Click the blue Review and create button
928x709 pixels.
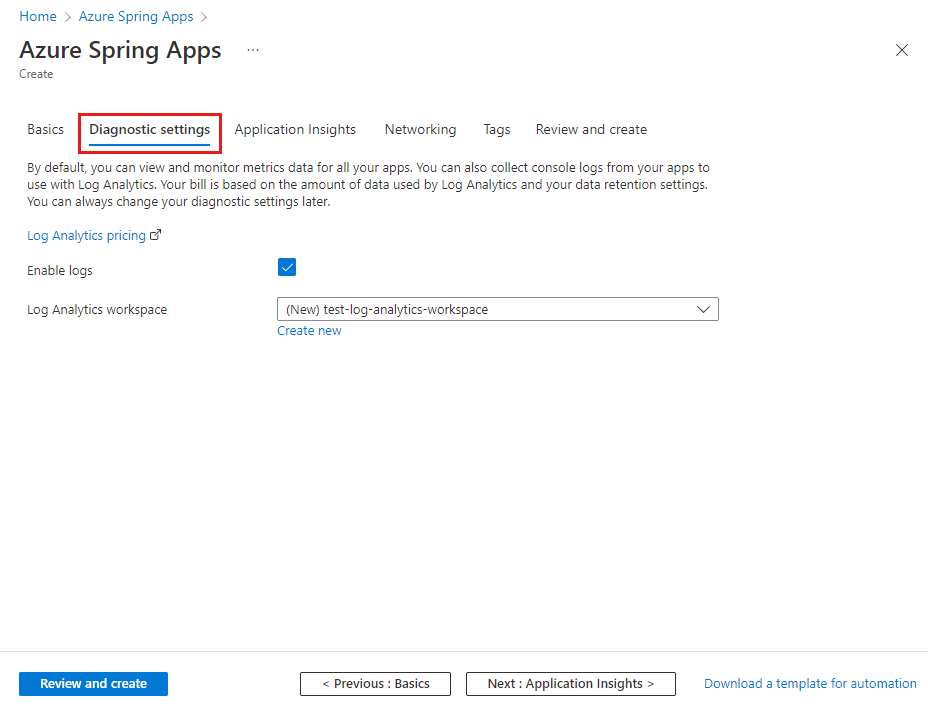tap(94, 684)
